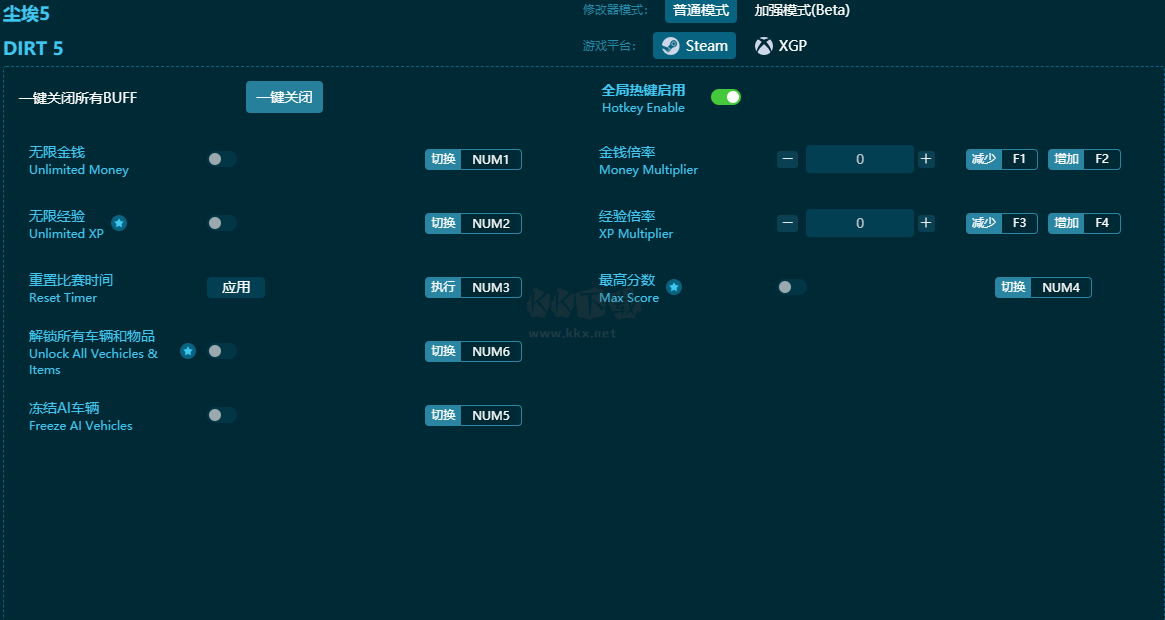Image resolution: width=1165 pixels, height=620 pixels.
Task: Disable the Hotkey Enable switch
Action: 726,97
